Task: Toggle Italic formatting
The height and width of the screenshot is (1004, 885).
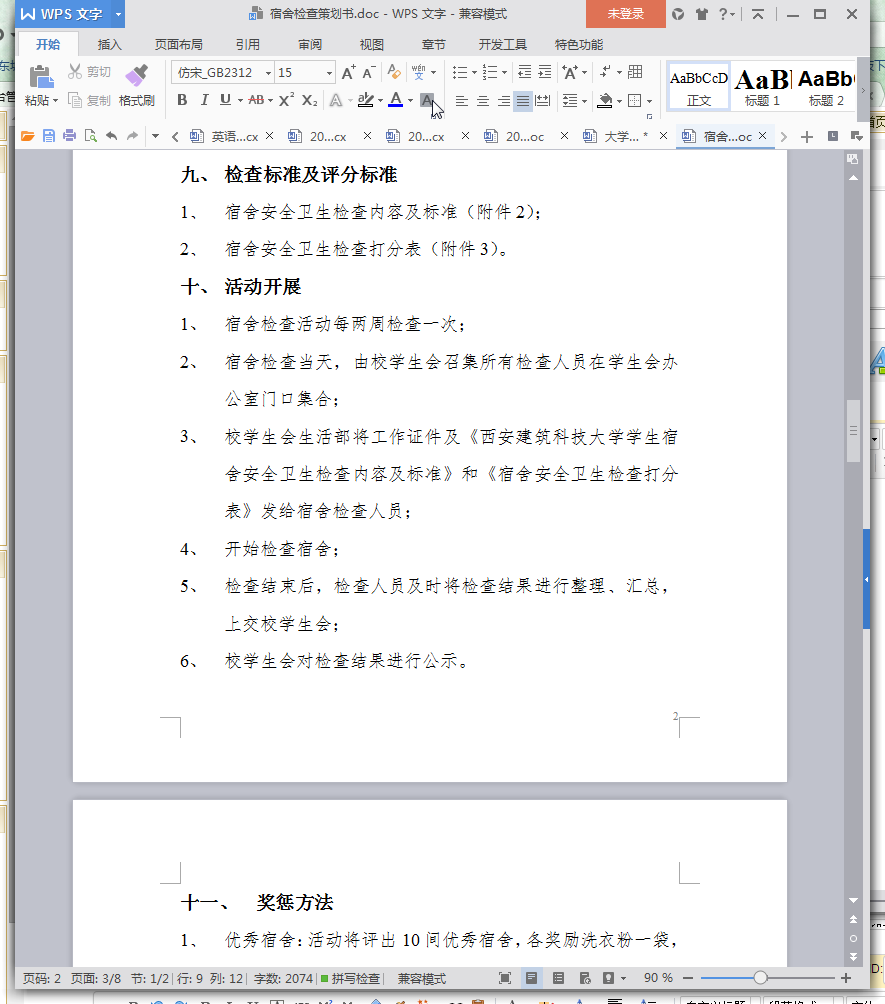Action: click(204, 100)
